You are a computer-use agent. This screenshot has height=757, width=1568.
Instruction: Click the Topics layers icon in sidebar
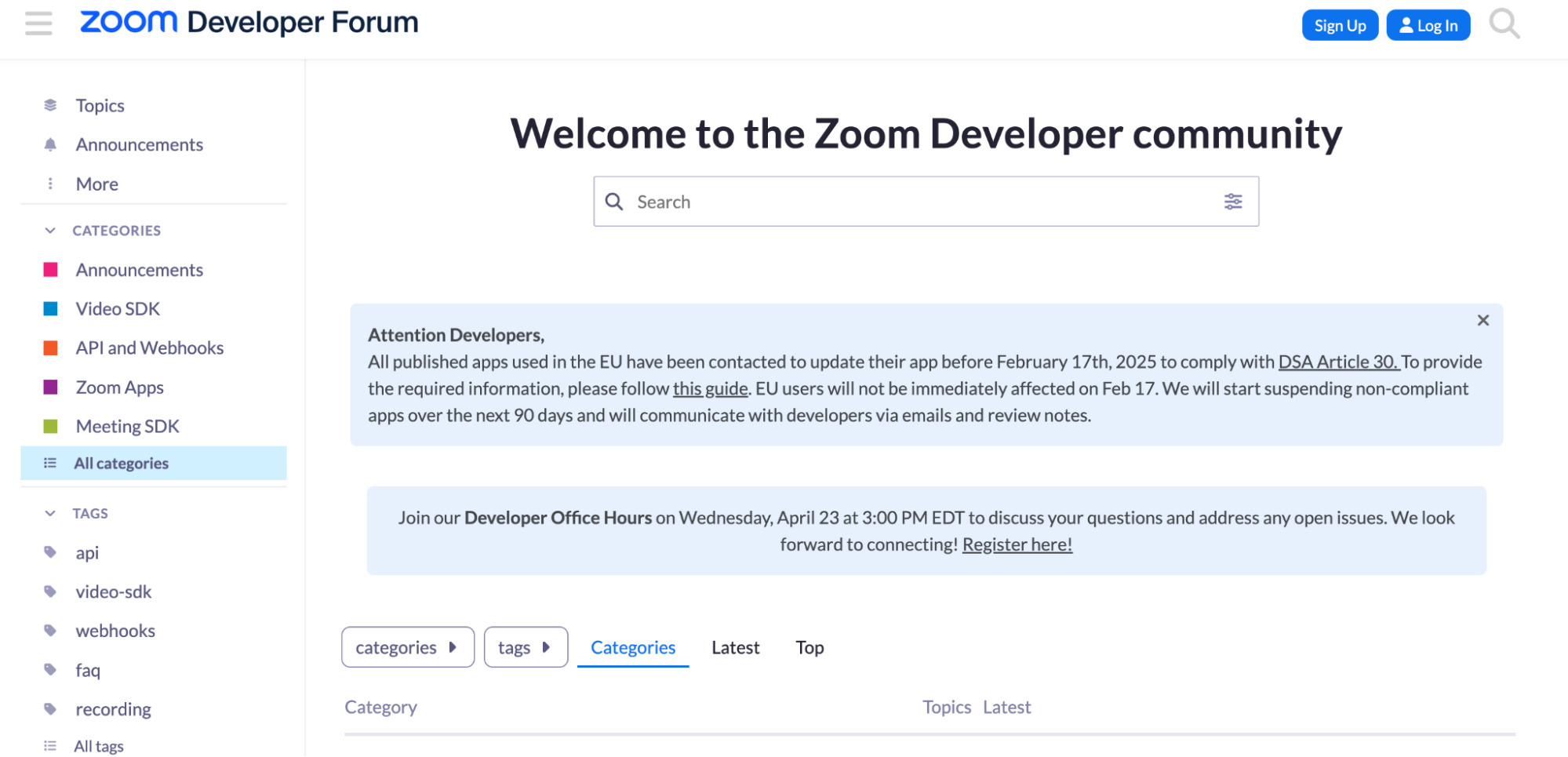pos(50,105)
